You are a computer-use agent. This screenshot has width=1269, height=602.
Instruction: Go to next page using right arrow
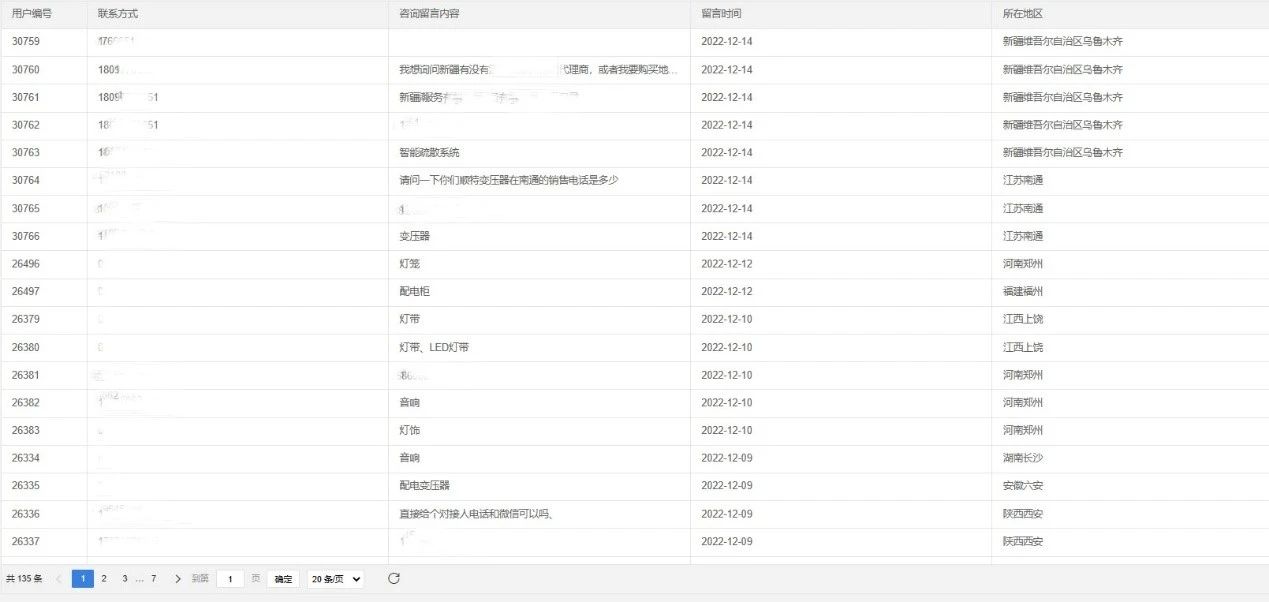click(x=178, y=578)
